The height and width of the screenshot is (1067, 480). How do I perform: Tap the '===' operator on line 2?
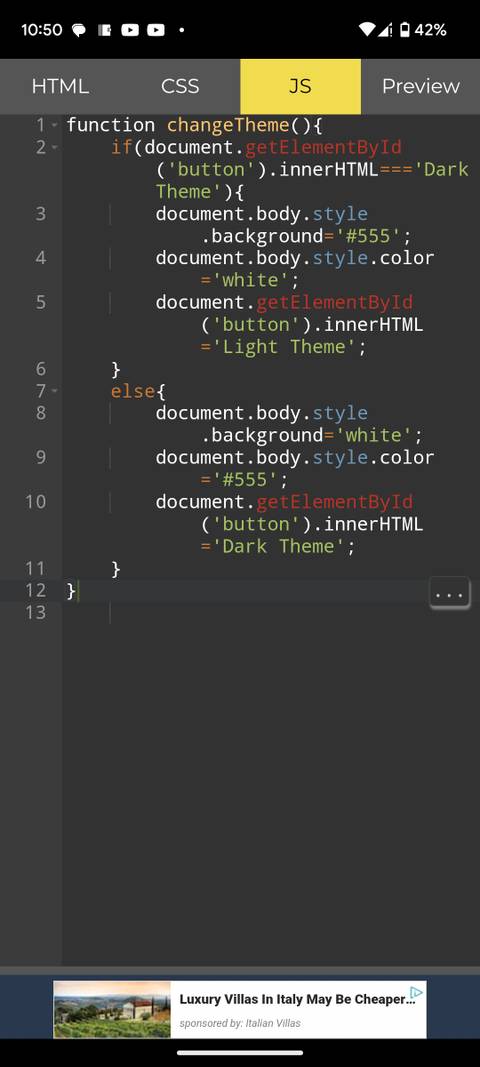pos(395,169)
